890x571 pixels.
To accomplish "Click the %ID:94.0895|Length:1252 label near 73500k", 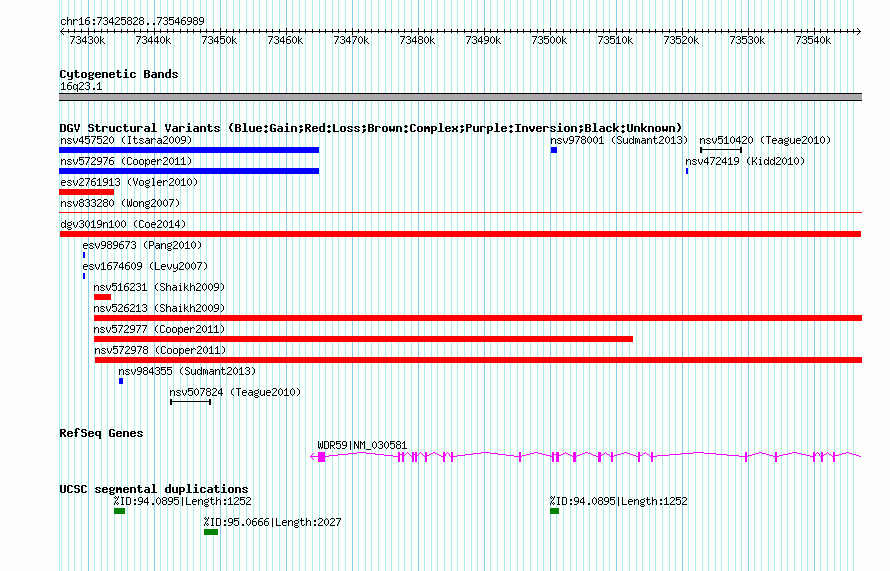I will coord(618,501).
